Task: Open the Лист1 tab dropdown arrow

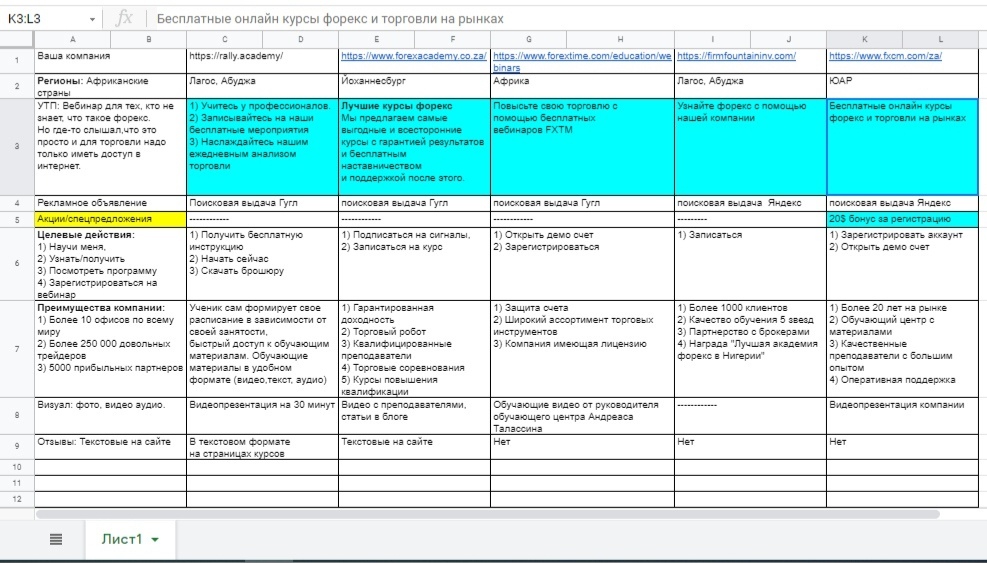Action: 155,540
